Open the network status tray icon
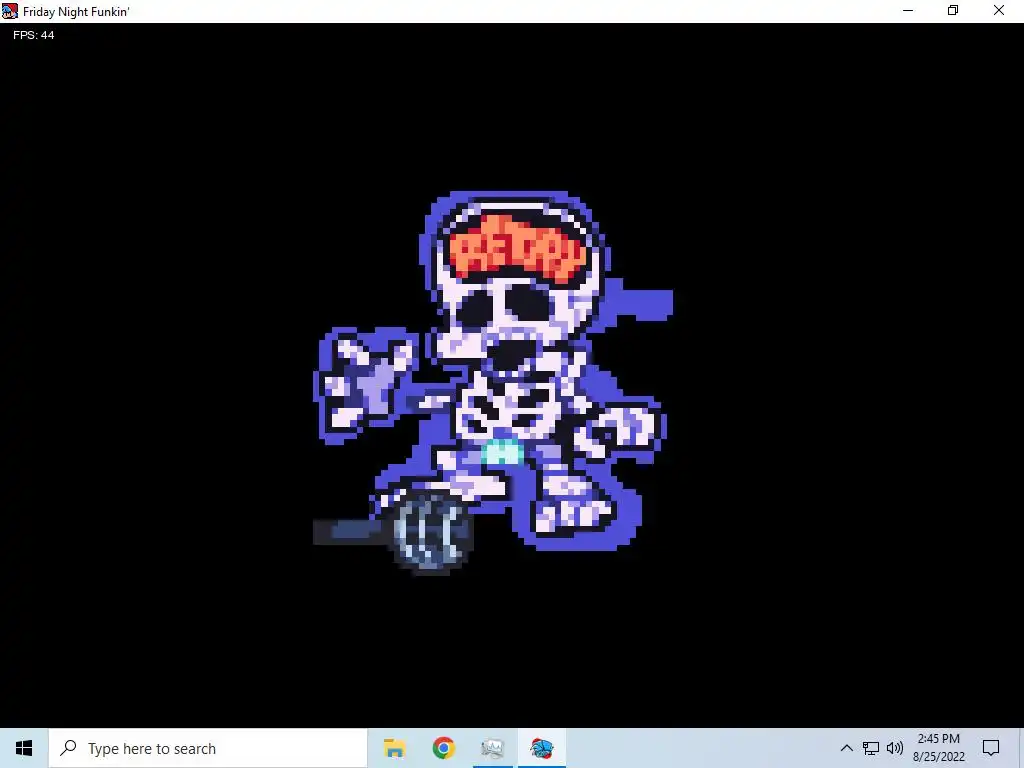 (871, 748)
